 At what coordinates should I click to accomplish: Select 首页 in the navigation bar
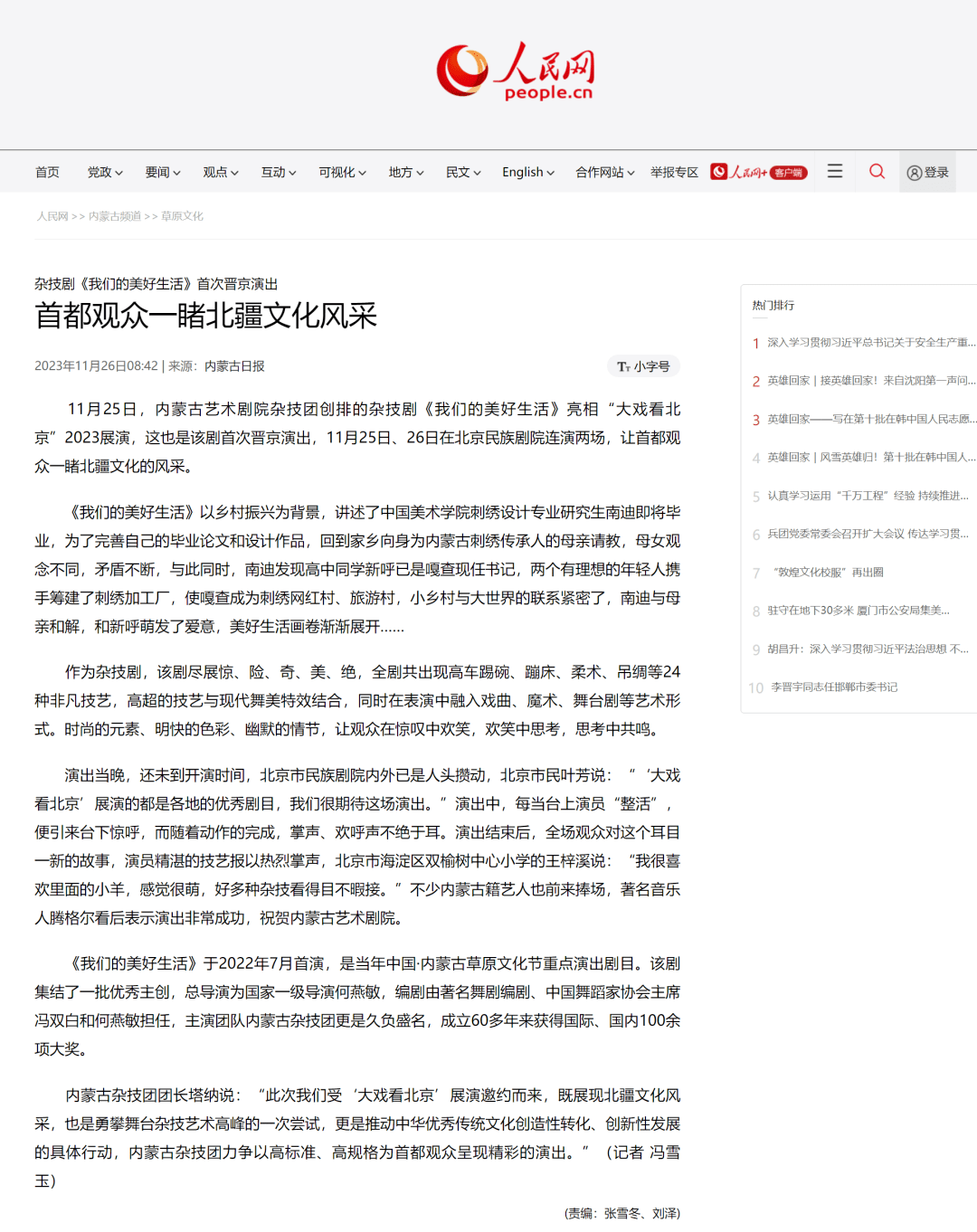pos(46,172)
